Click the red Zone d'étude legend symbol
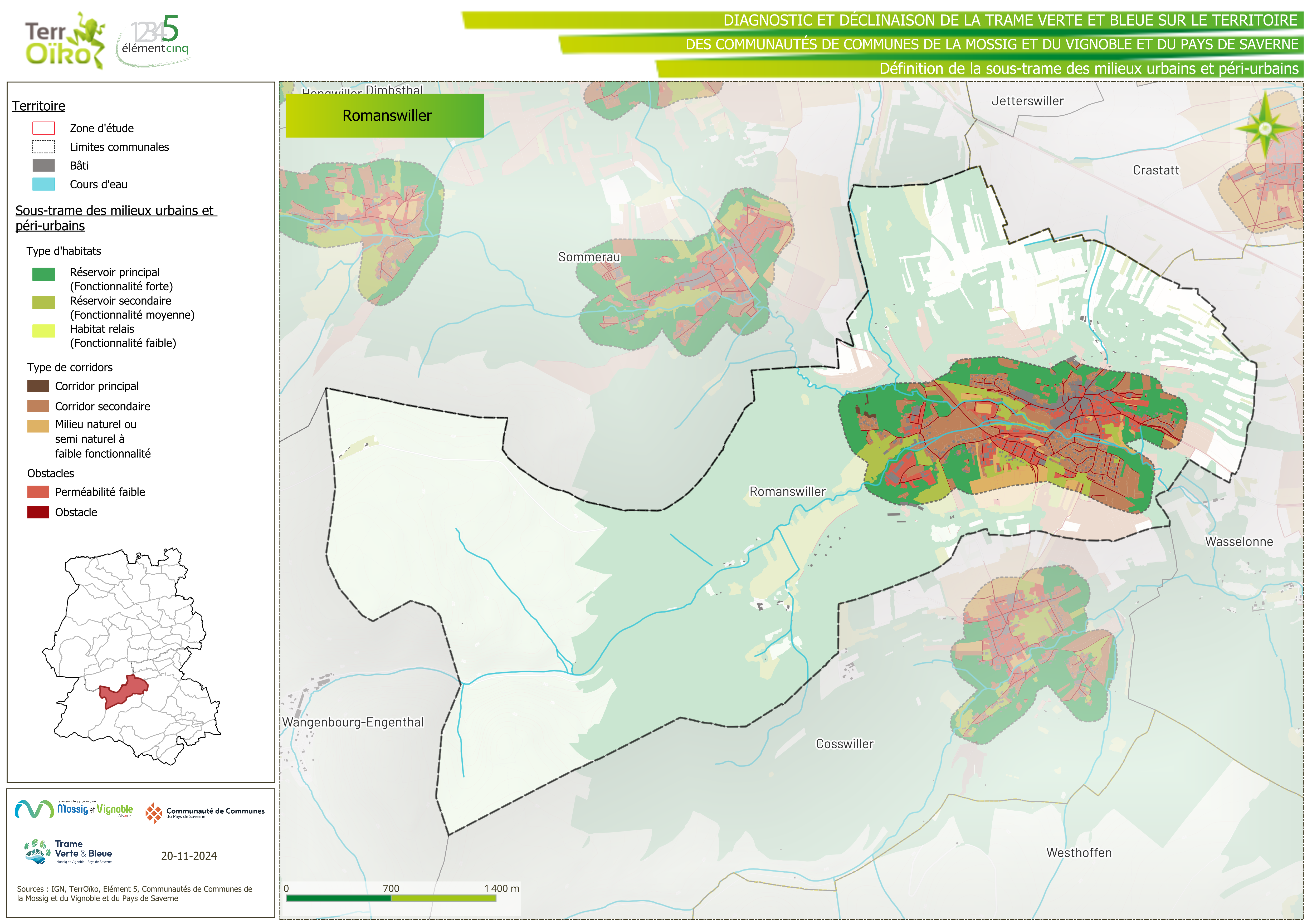The width and height of the screenshot is (1307, 924). point(43,128)
